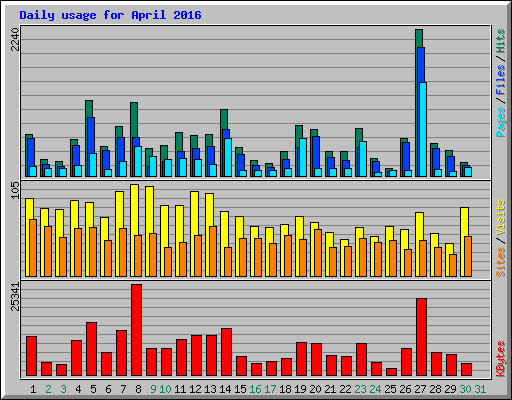
Task: Click the blue 'Files' legend label
Action: click(x=501, y=80)
